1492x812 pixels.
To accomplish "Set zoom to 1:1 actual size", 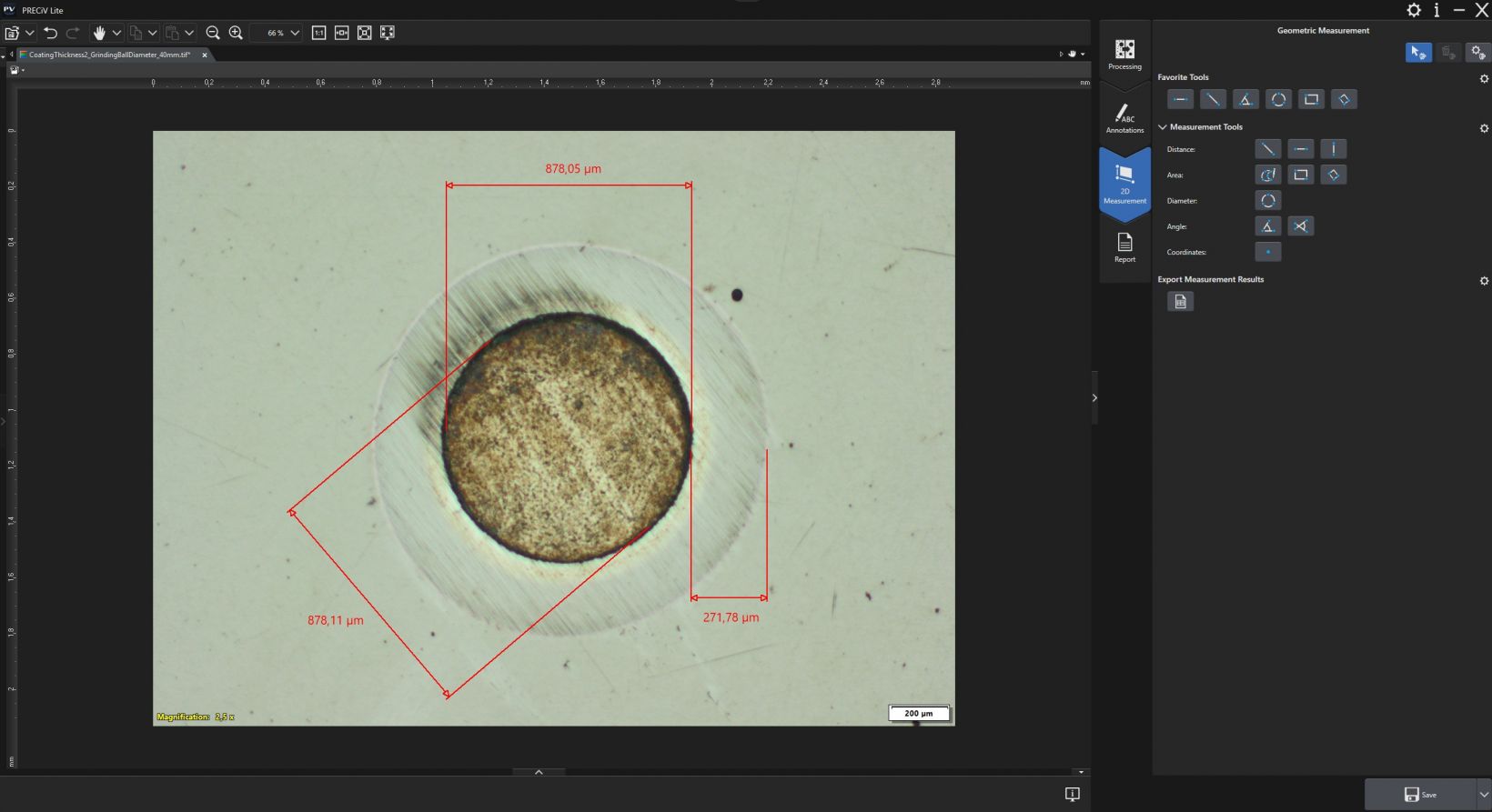I will pyautogui.click(x=319, y=33).
